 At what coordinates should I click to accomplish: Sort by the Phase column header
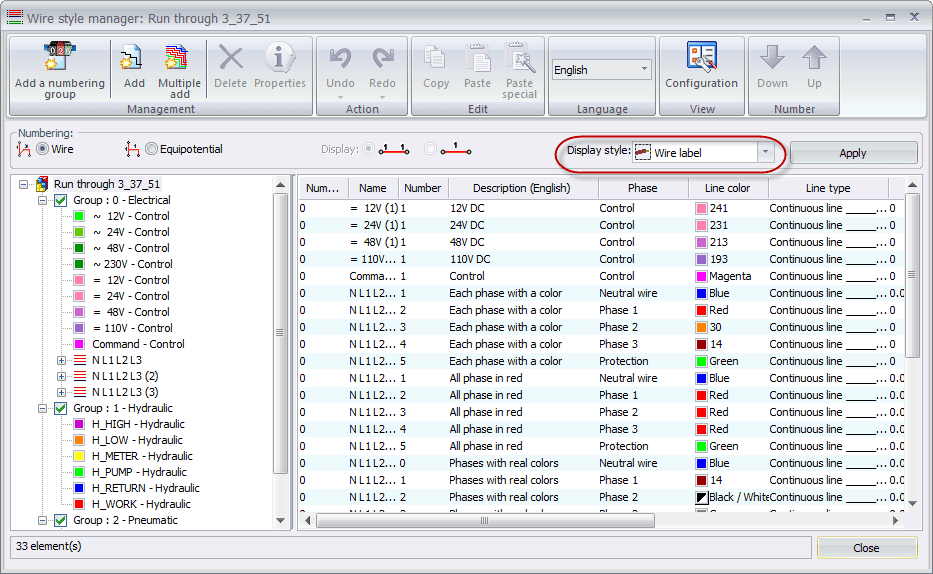point(643,188)
